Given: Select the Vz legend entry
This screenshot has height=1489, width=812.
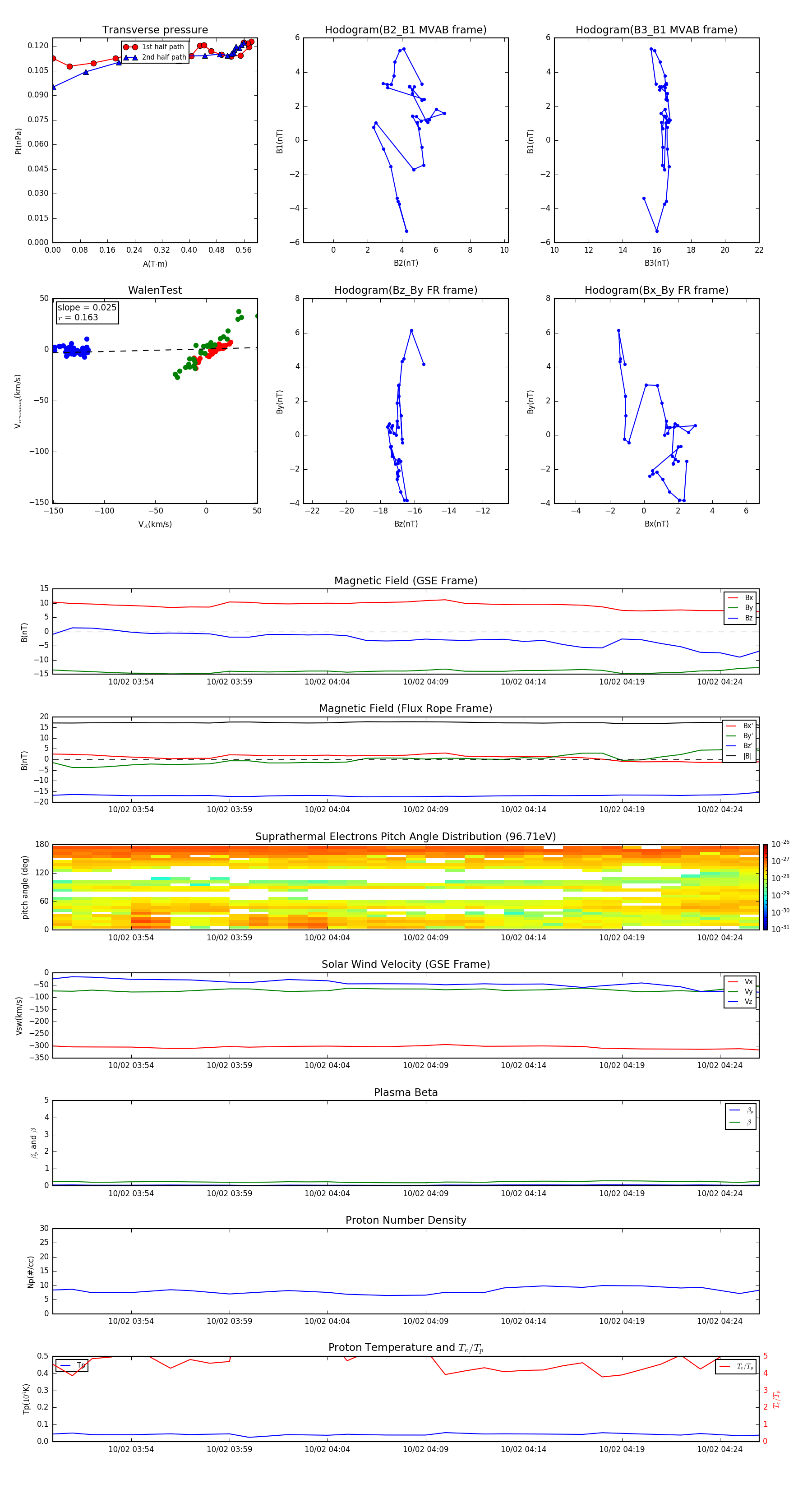Looking at the screenshot, I should coord(741,1002).
